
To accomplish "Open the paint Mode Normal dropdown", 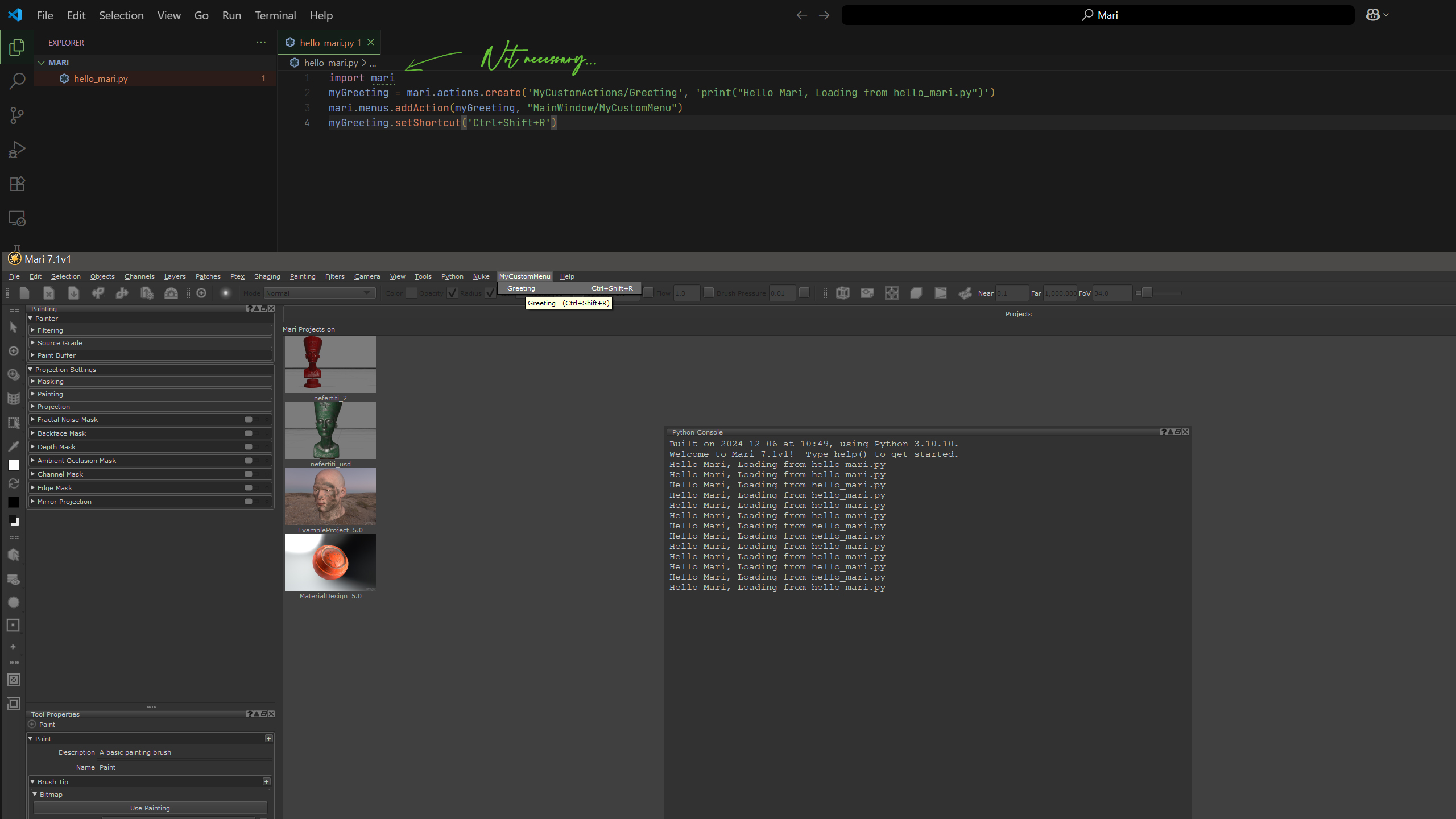I will point(318,293).
